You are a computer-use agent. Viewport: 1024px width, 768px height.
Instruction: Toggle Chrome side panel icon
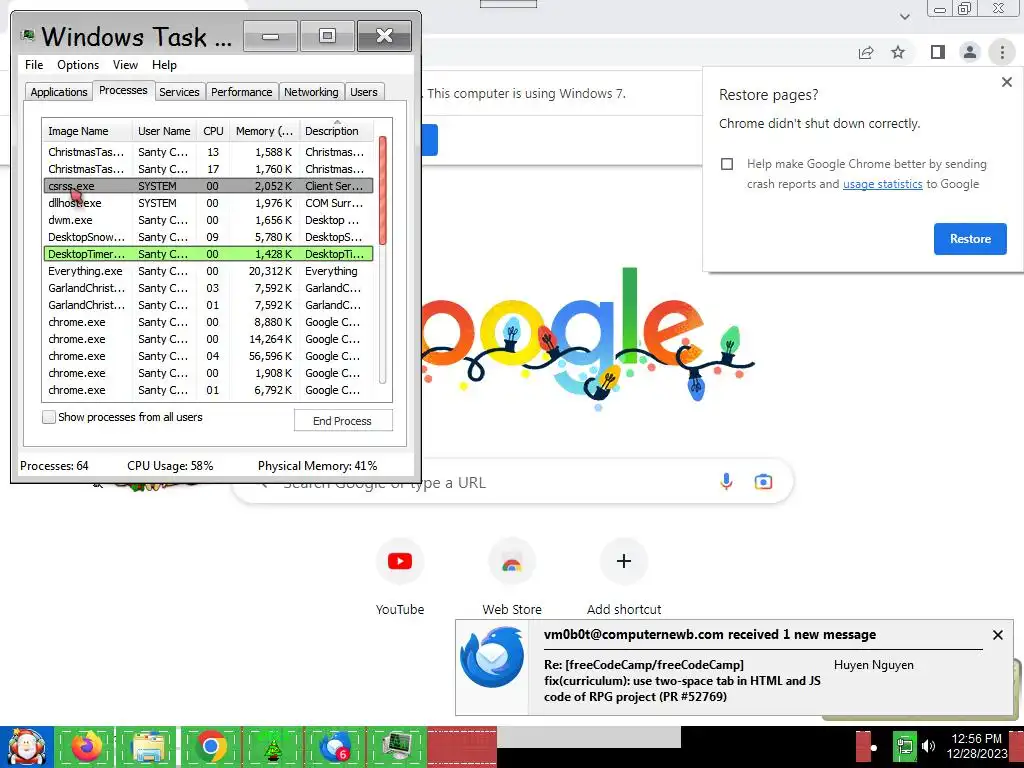[x=937, y=52]
